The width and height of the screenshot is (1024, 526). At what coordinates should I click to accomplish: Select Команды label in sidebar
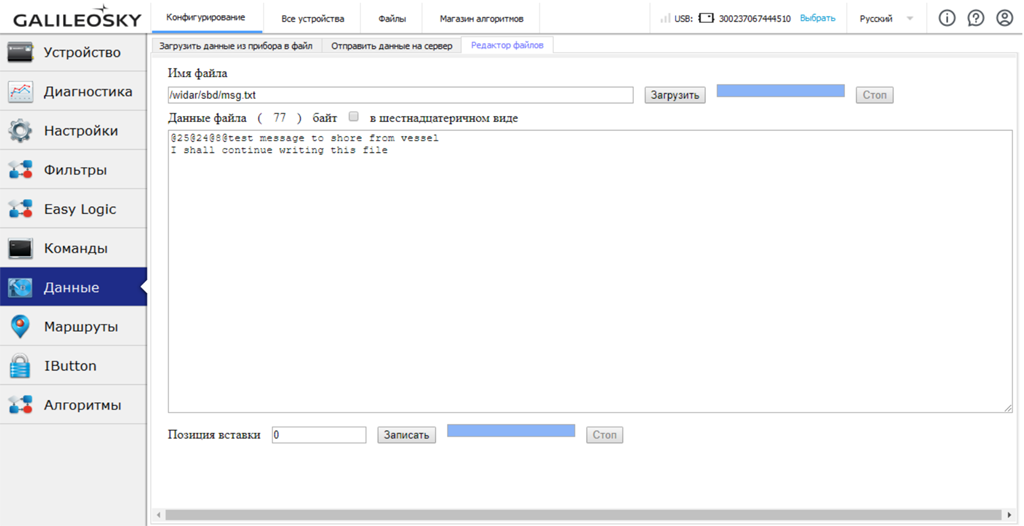[76, 248]
